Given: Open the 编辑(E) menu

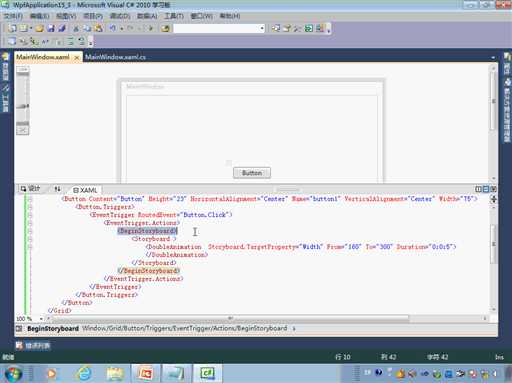Looking at the screenshot, I should point(40,16).
